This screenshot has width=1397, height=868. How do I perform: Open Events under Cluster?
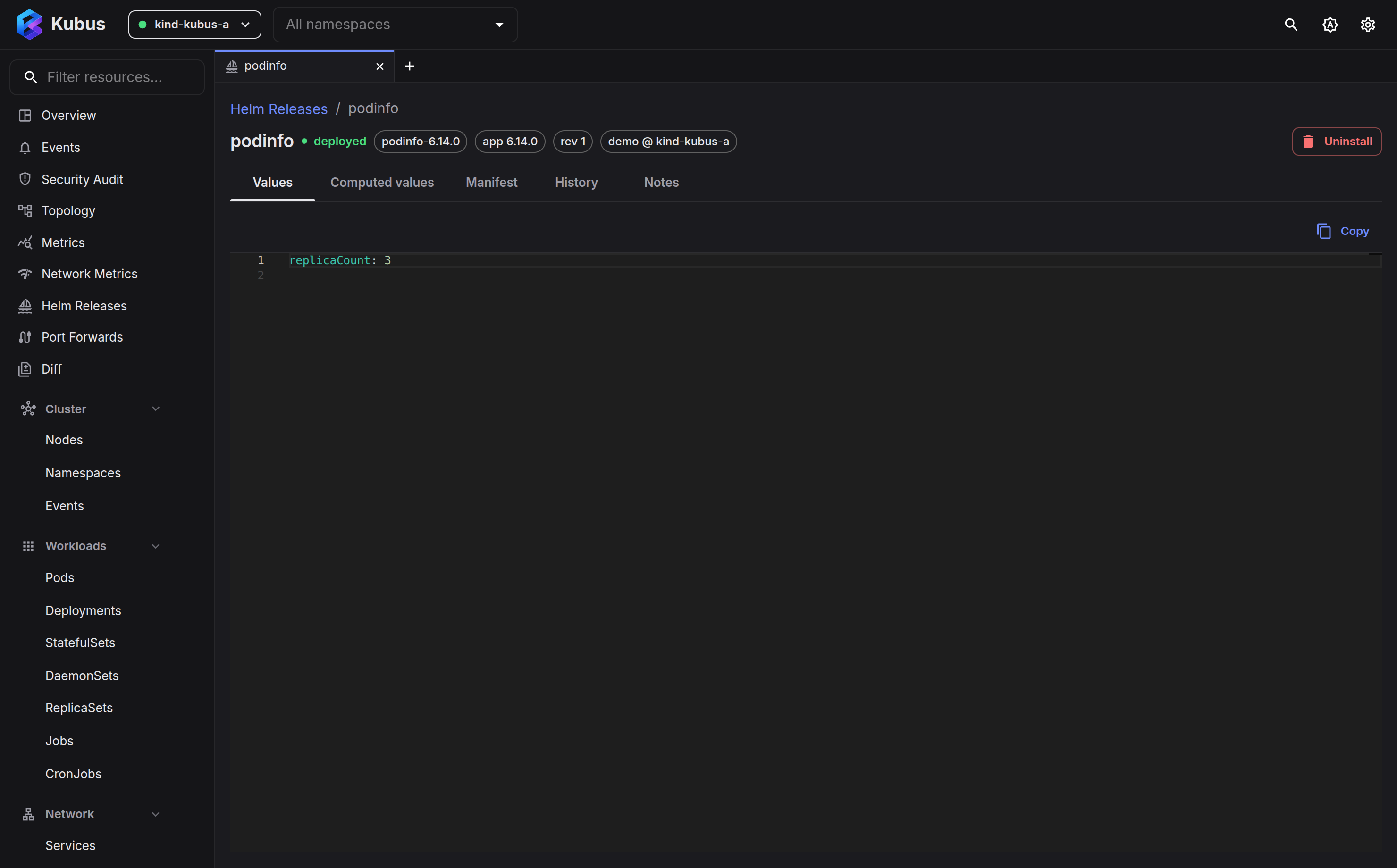[x=65, y=506]
